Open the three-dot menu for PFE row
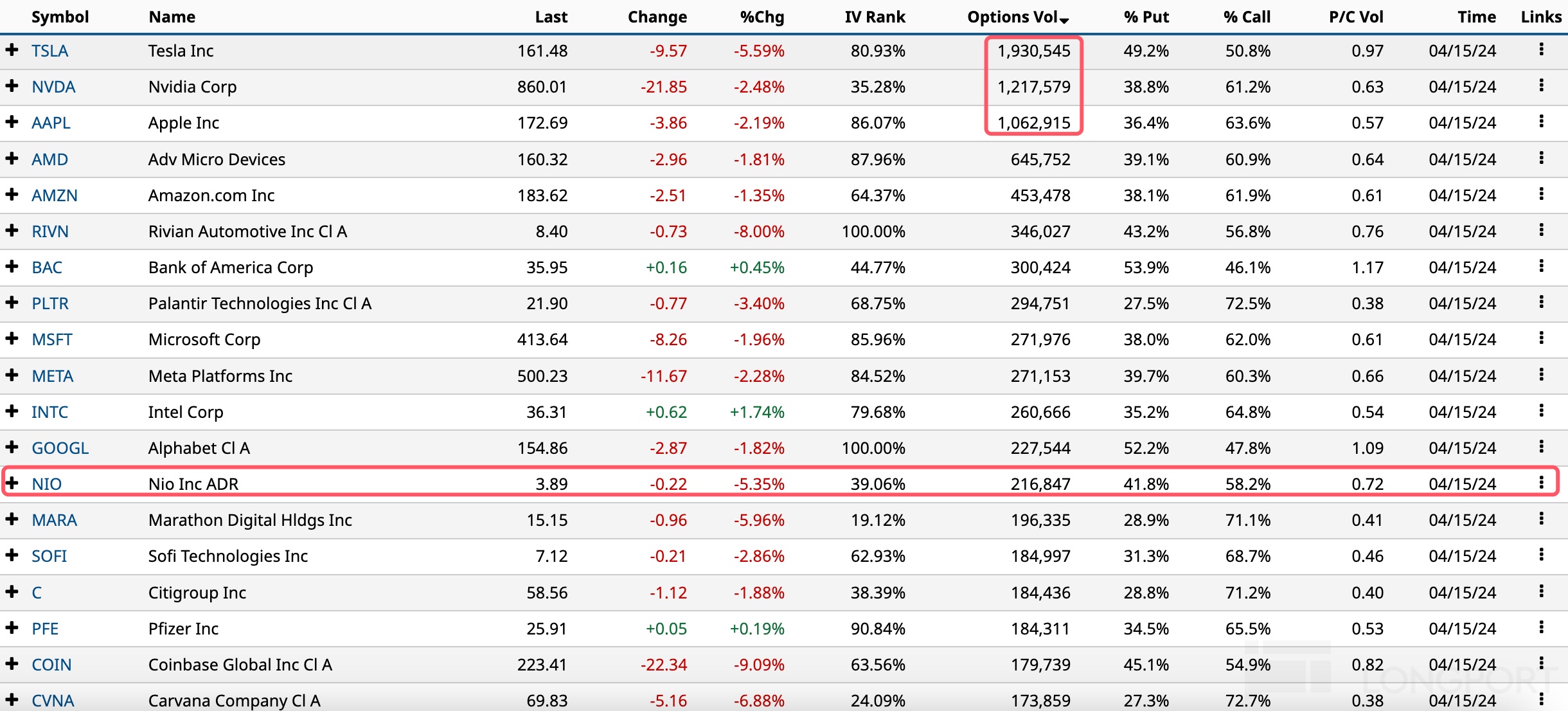Image resolution: width=1568 pixels, height=711 pixels. click(x=1541, y=627)
